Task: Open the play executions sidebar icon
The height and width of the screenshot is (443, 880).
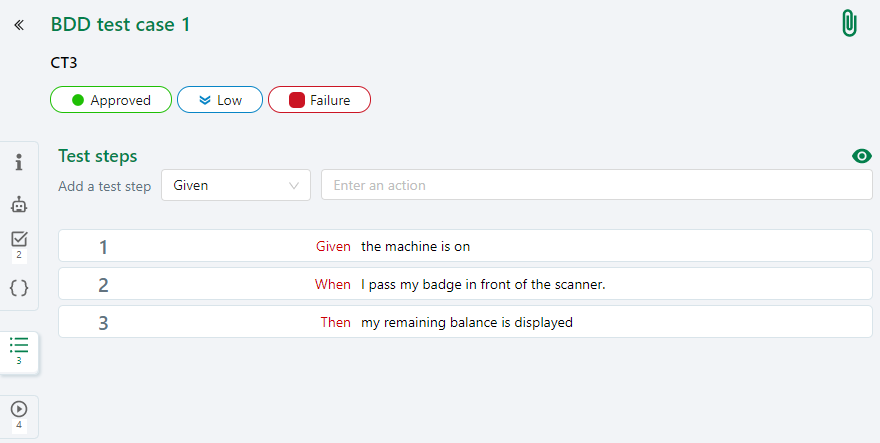Action: (19, 410)
